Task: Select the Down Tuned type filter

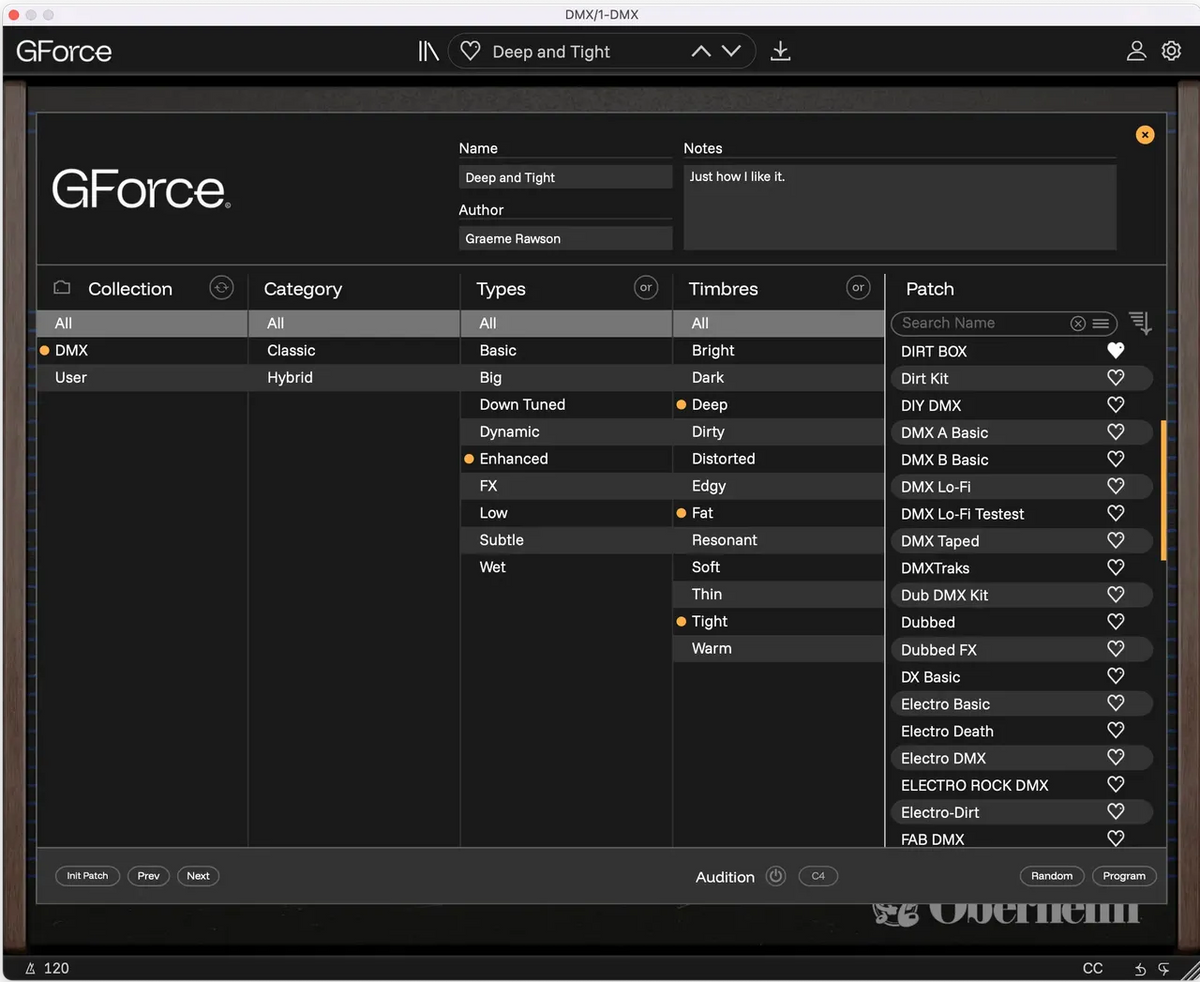Action: coord(566,405)
